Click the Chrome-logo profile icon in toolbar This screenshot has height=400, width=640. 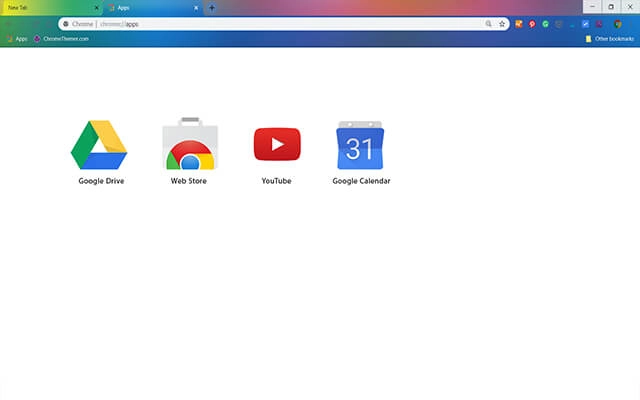tap(618, 24)
